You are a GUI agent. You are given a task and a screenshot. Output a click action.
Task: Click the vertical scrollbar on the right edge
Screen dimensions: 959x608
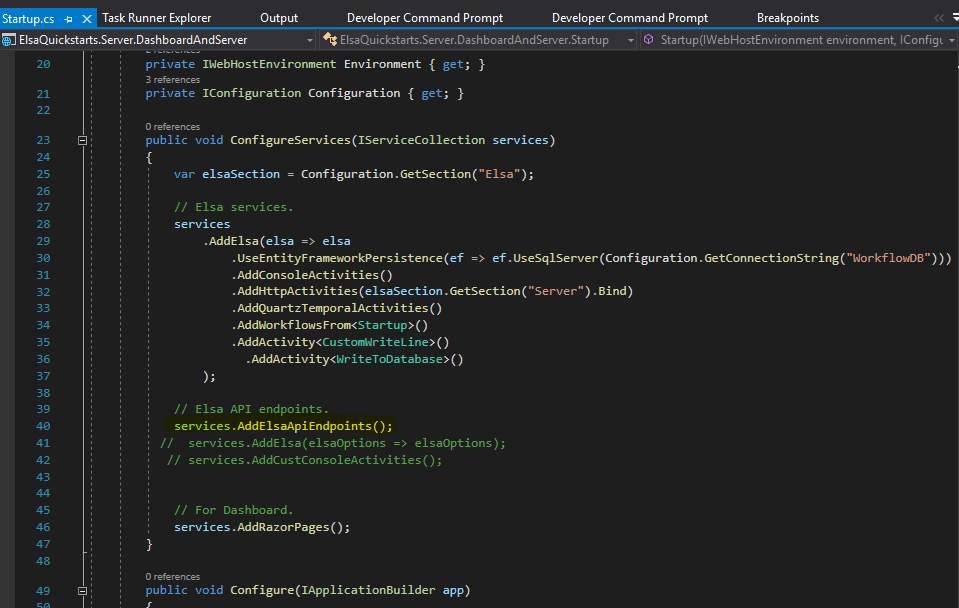pyautogui.click(x=954, y=300)
